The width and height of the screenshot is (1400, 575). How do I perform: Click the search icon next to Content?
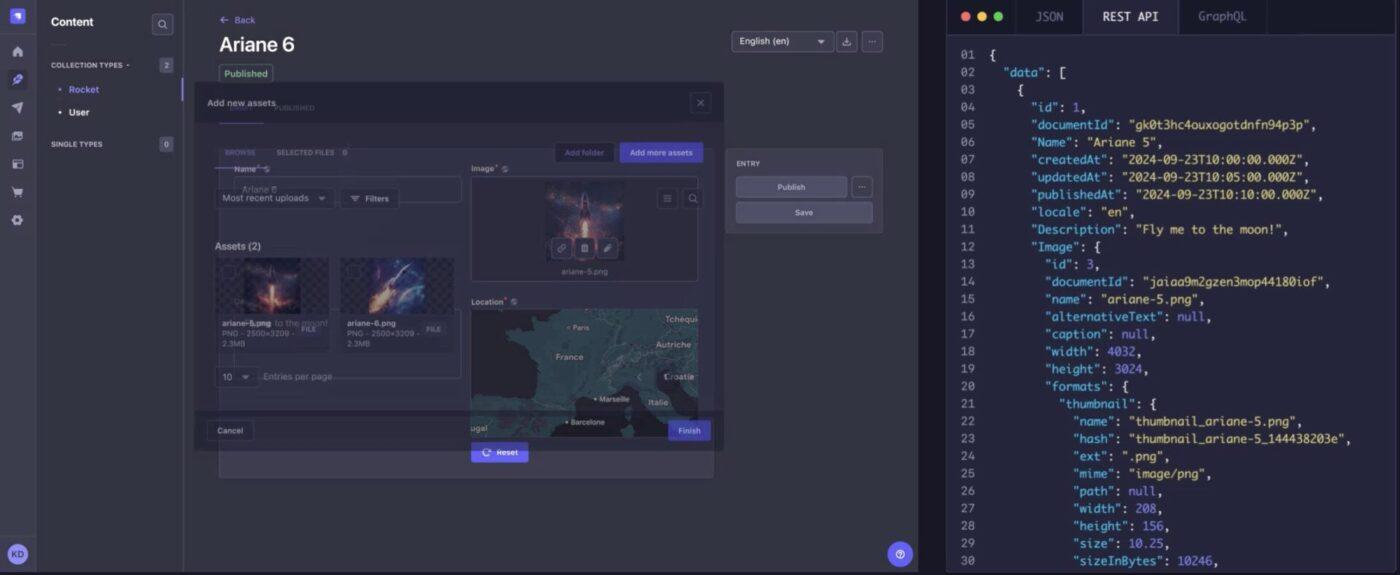tap(162, 24)
